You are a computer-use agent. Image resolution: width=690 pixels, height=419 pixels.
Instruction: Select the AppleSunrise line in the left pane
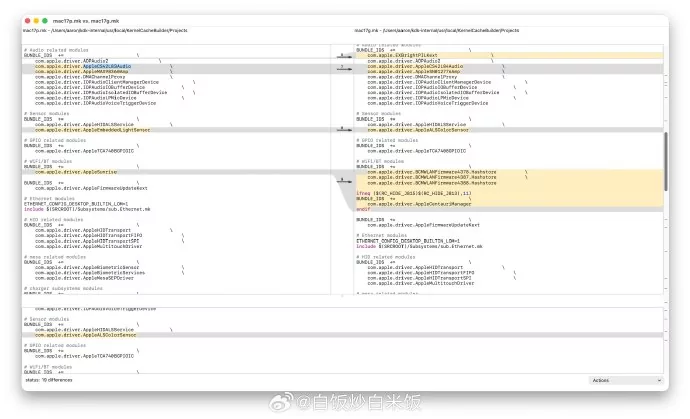tap(75, 171)
